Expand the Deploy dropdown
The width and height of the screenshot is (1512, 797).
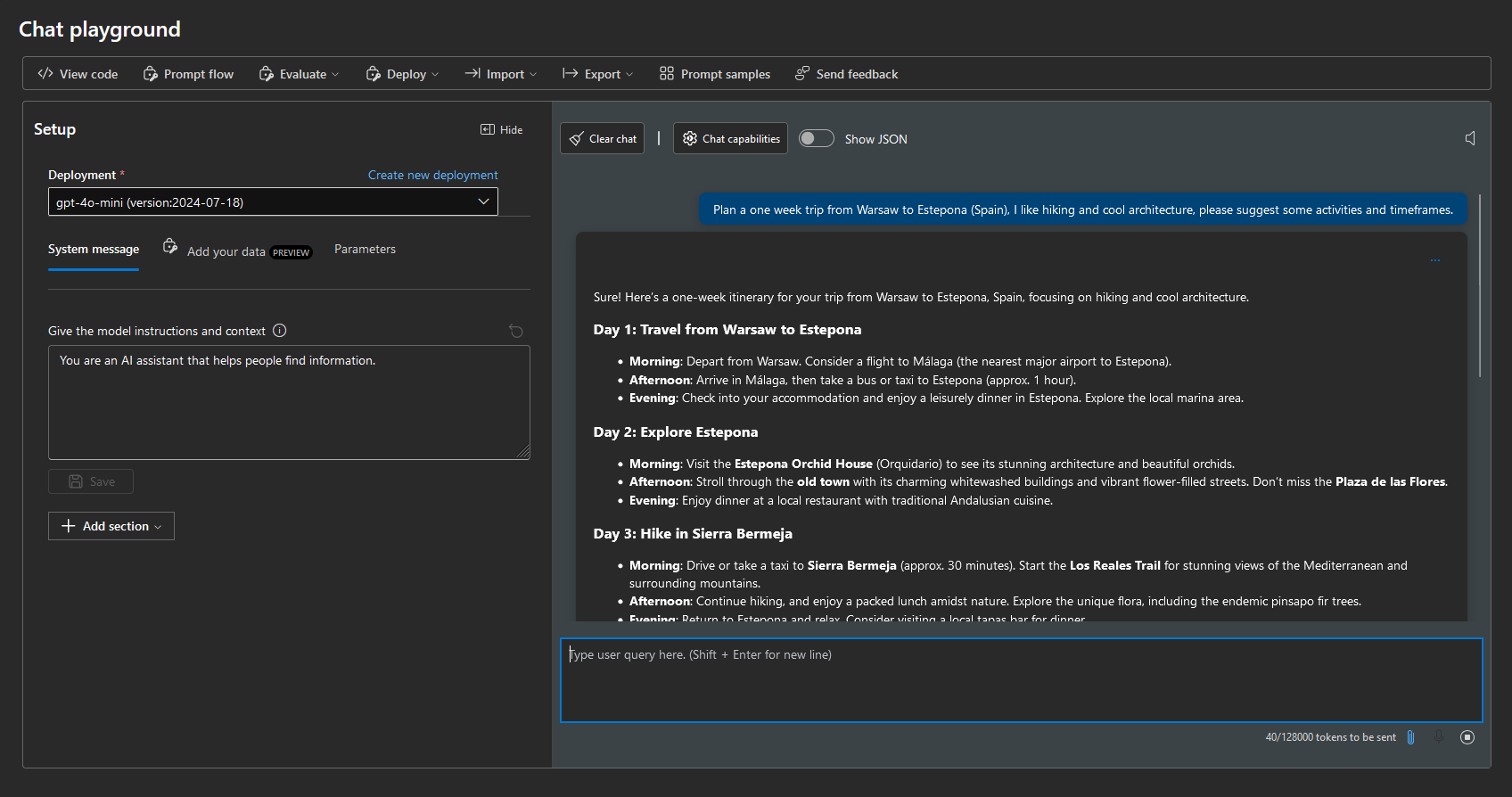(x=402, y=74)
